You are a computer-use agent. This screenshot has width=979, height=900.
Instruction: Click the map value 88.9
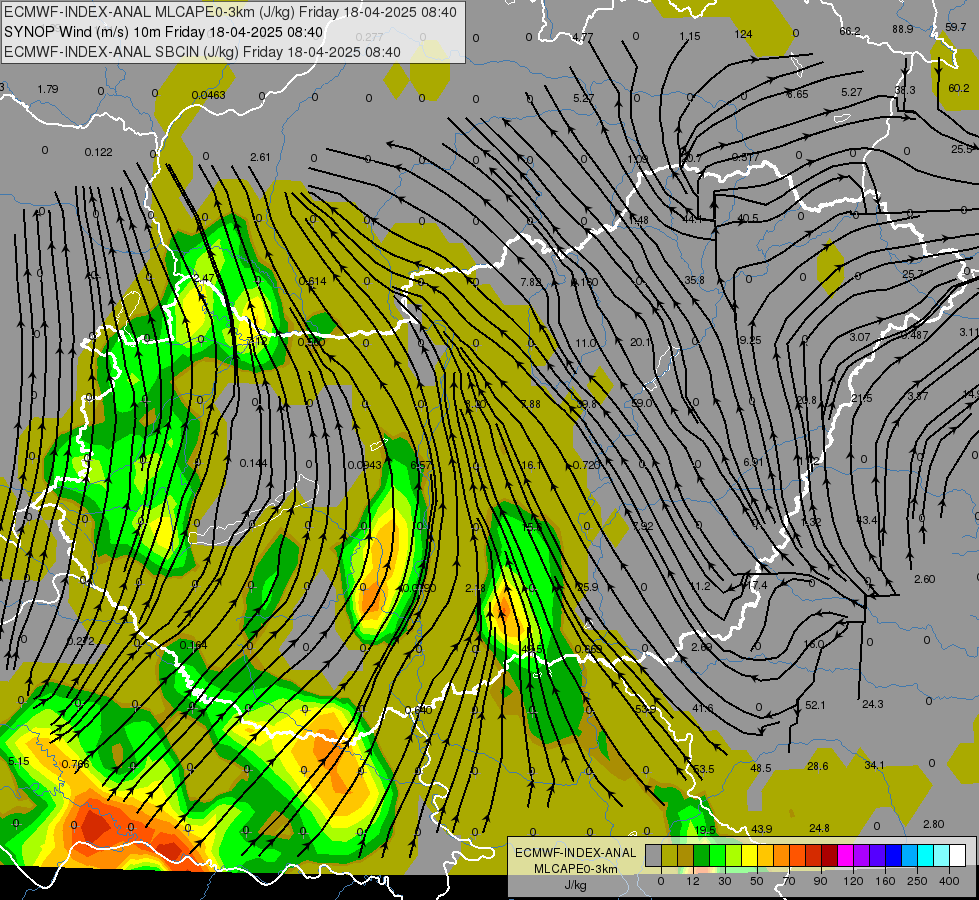pyautogui.click(x=902, y=29)
